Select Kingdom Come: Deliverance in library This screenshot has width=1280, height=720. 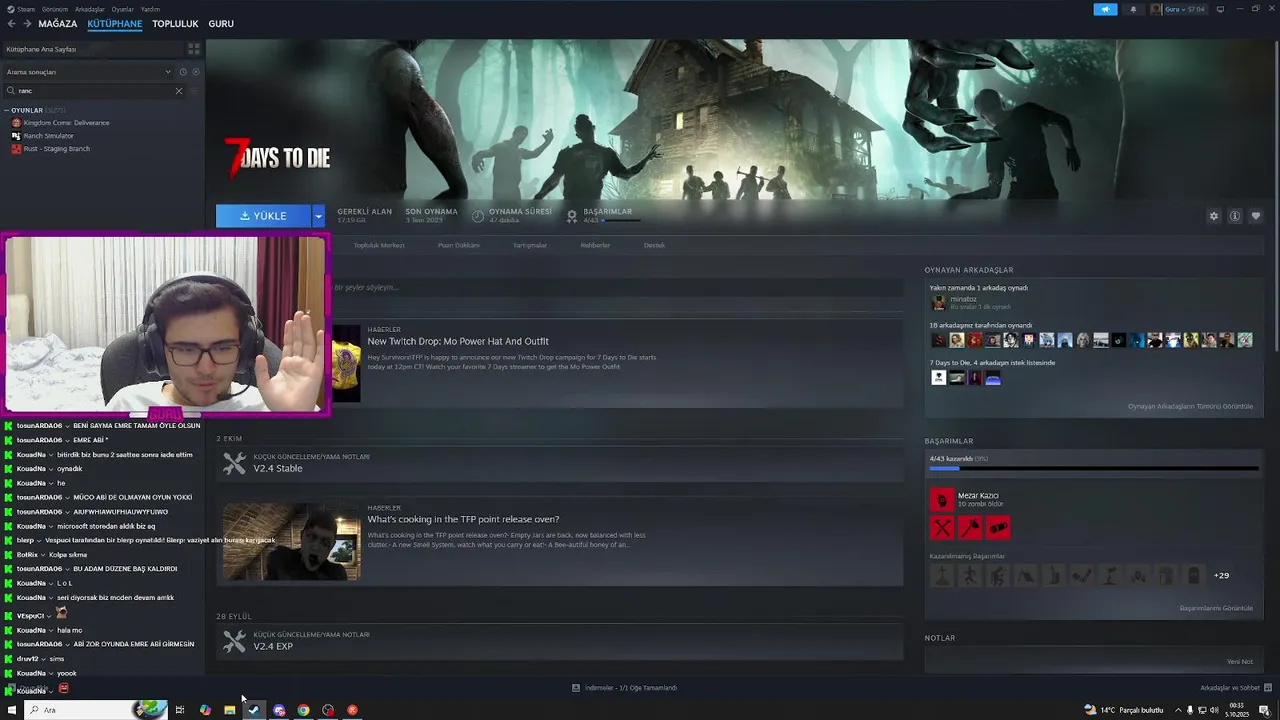(x=66, y=123)
